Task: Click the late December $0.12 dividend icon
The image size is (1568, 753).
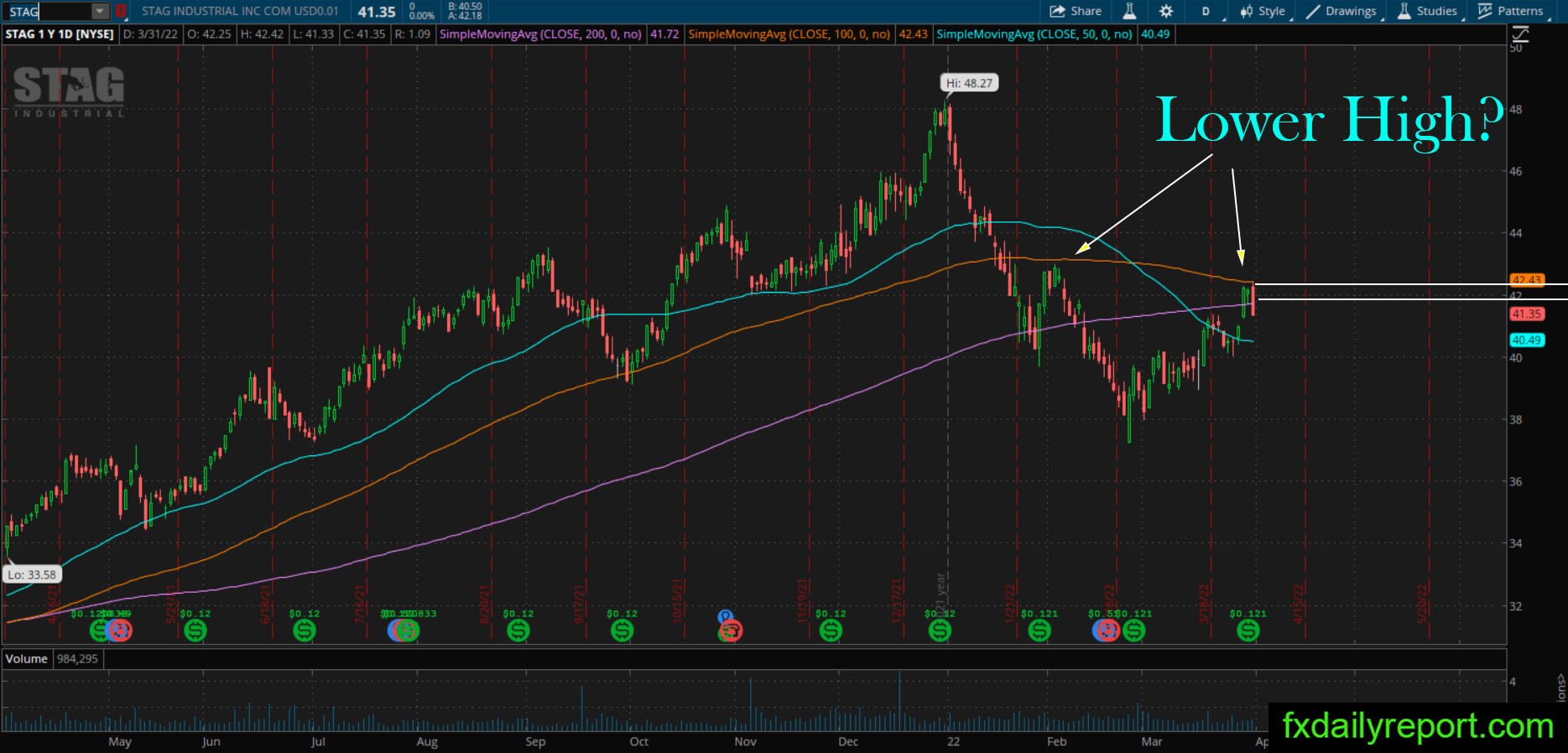Action: point(940,630)
